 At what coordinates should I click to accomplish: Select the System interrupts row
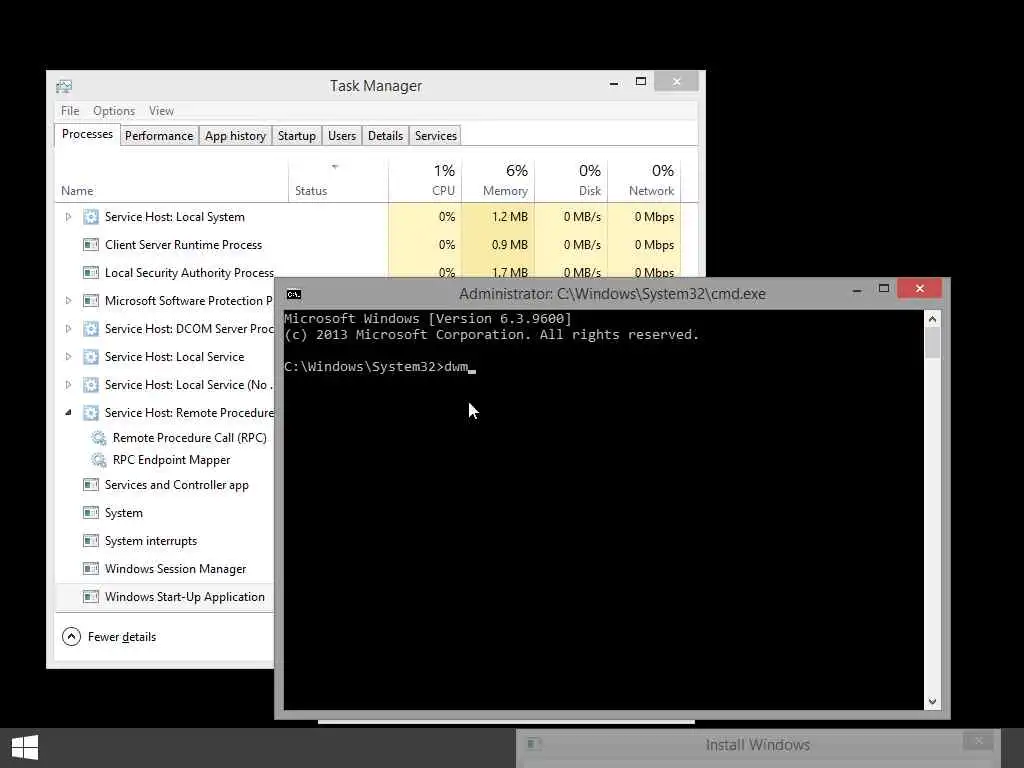coord(165,541)
